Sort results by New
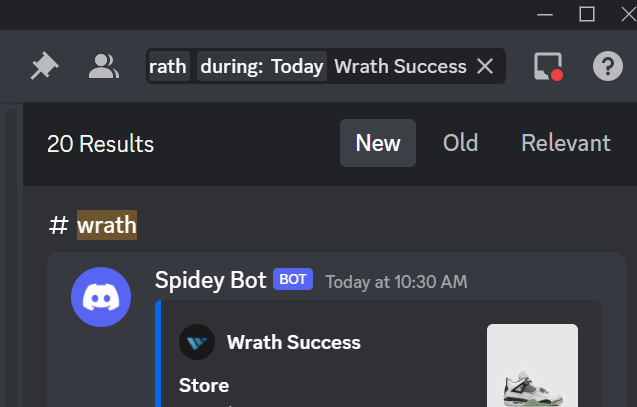 pos(378,143)
